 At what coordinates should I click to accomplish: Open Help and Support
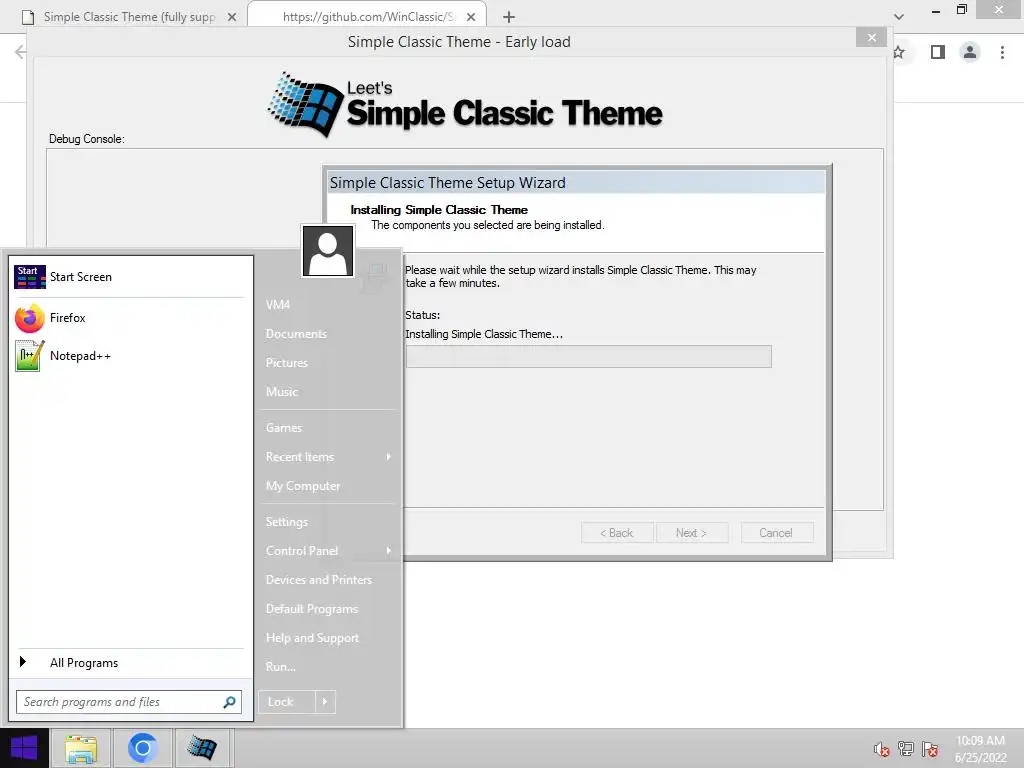coord(312,638)
